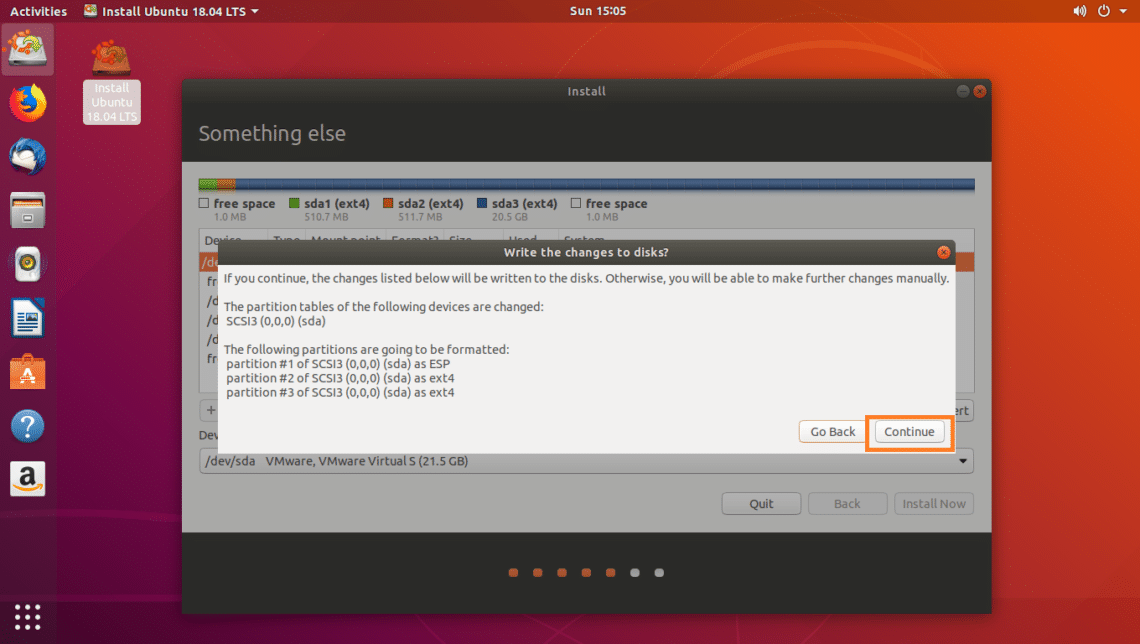This screenshot has width=1140, height=644.
Task: Launch LibreOffice Writer from dock
Action: pos(28,320)
